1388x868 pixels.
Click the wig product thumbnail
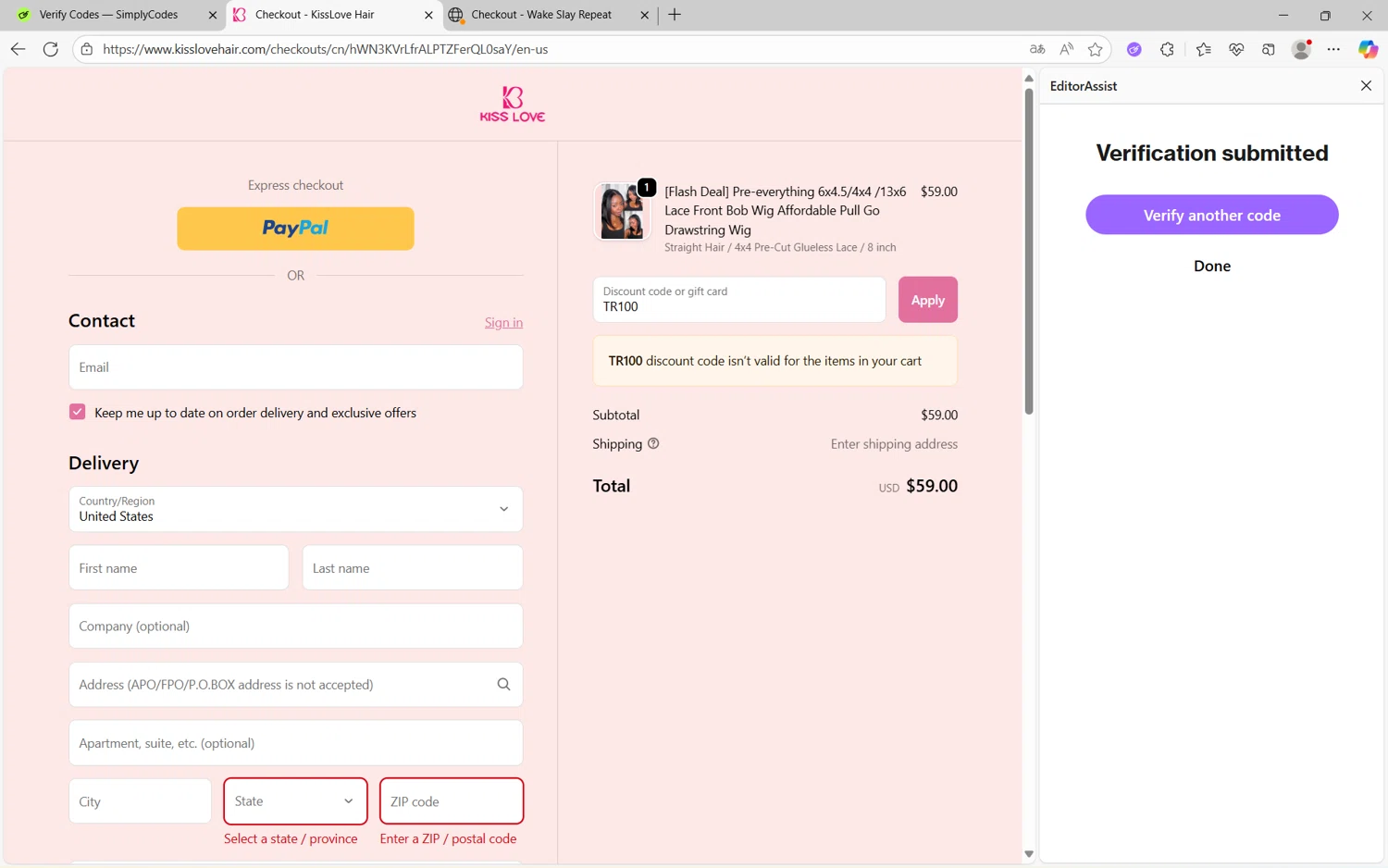pos(622,211)
